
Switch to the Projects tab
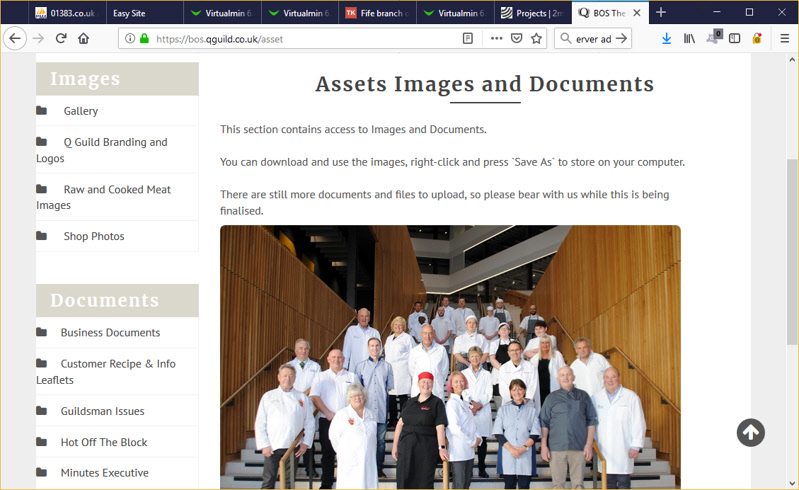coord(532,13)
